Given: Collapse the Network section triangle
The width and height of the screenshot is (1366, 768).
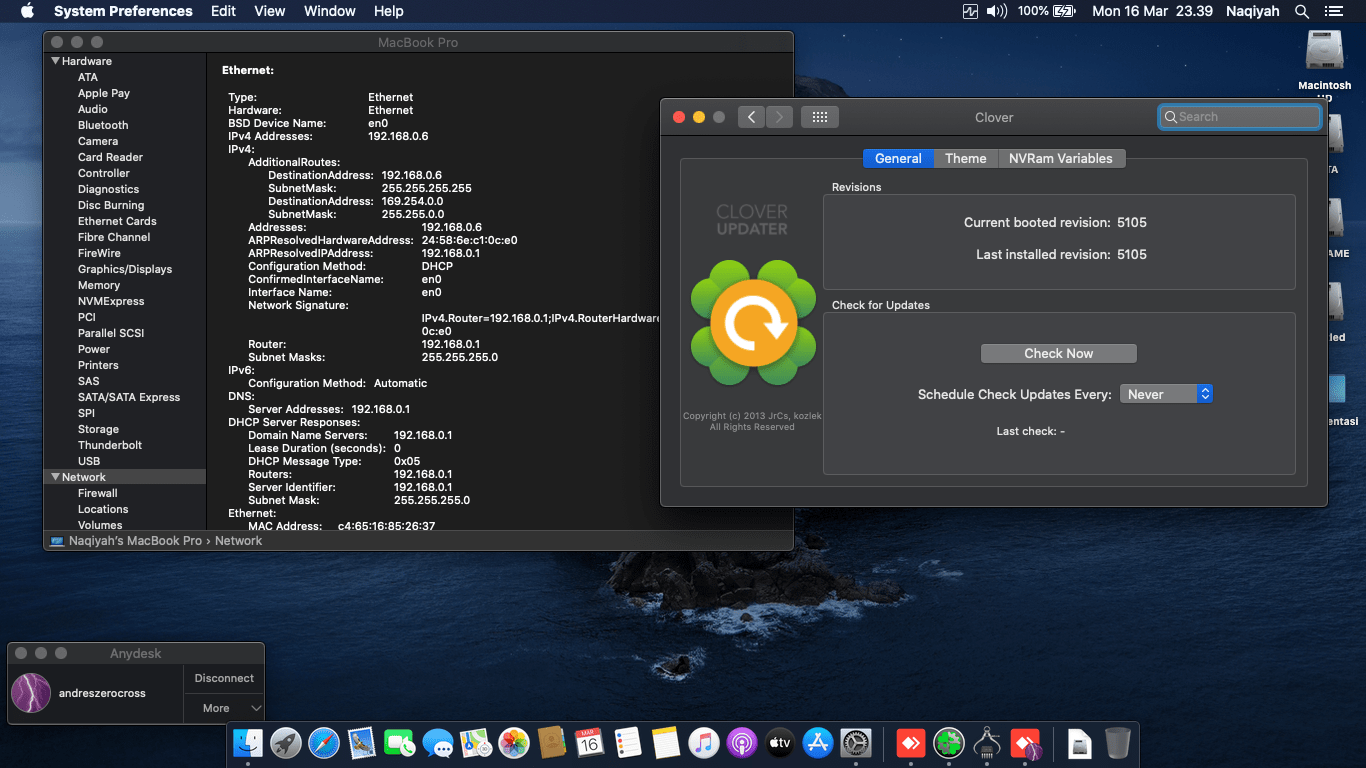Looking at the screenshot, I should tap(55, 477).
